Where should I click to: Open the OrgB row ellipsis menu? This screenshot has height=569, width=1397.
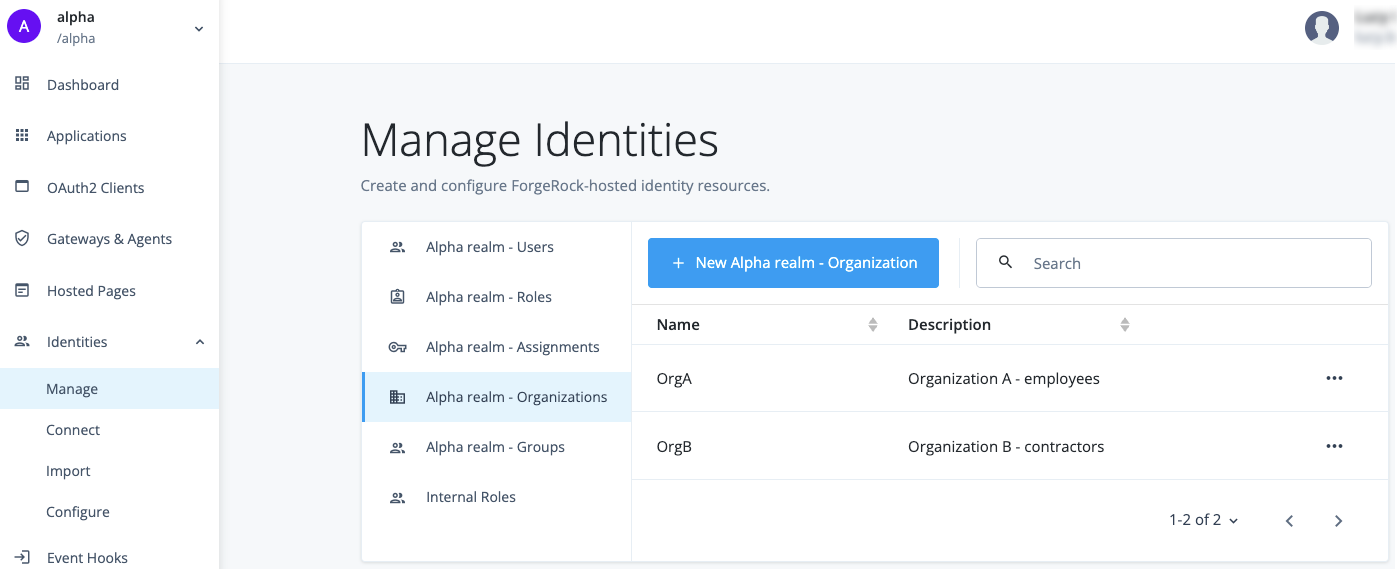click(1334, 446)
